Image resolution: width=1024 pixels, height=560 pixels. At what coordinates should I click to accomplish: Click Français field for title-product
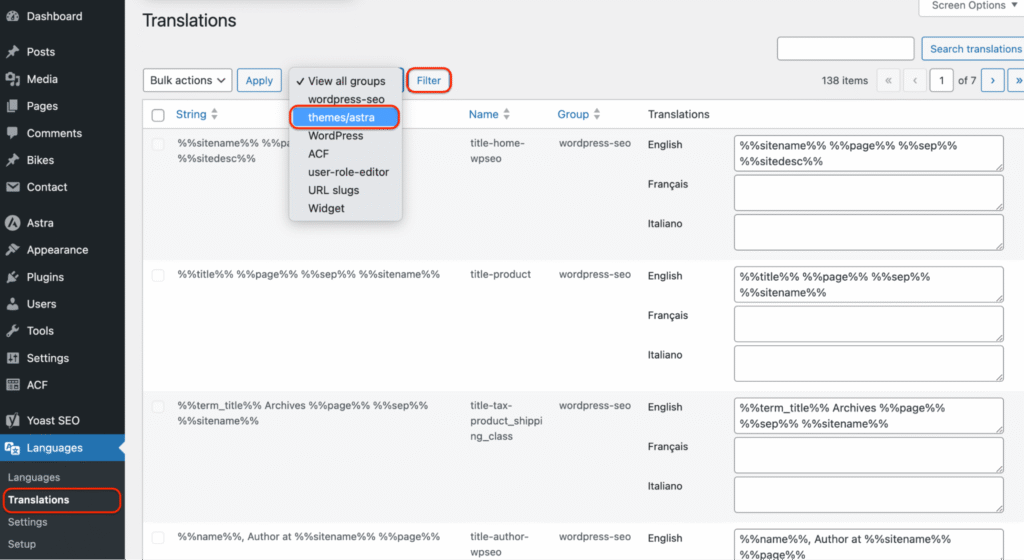[869, 324]
